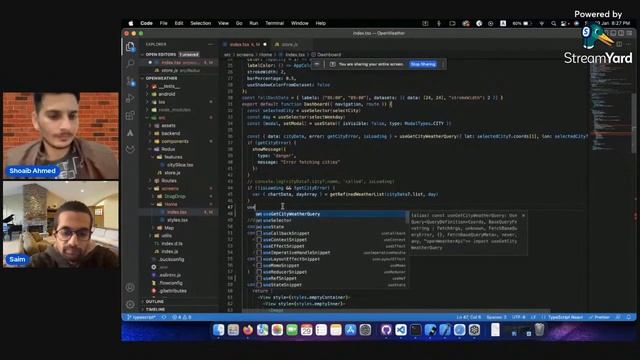Select useSelector in autocomplete list

[x=331, y=220]
